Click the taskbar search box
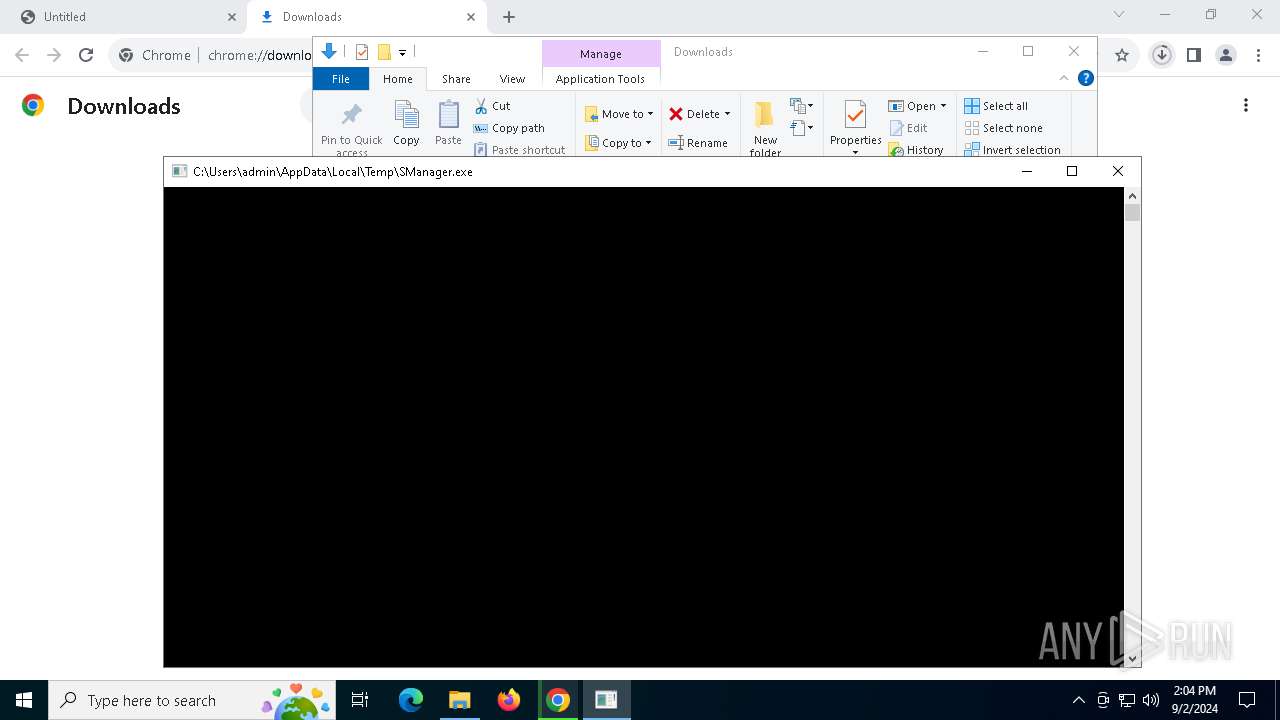1280x720 pixels. click(x=192, y=700)
